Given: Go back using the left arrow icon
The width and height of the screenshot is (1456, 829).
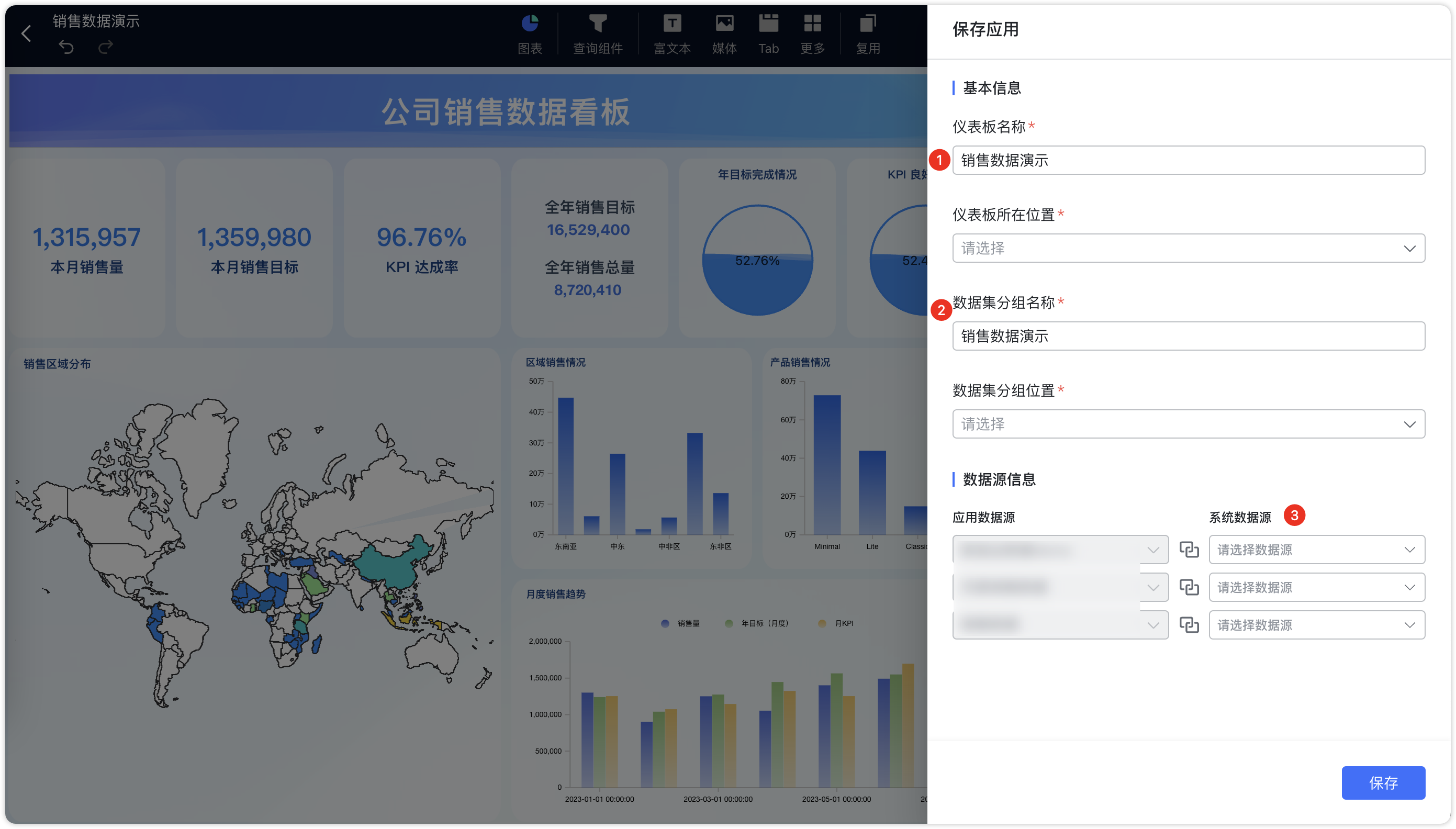Looking at the screenshot, I should tap(26, 33).
